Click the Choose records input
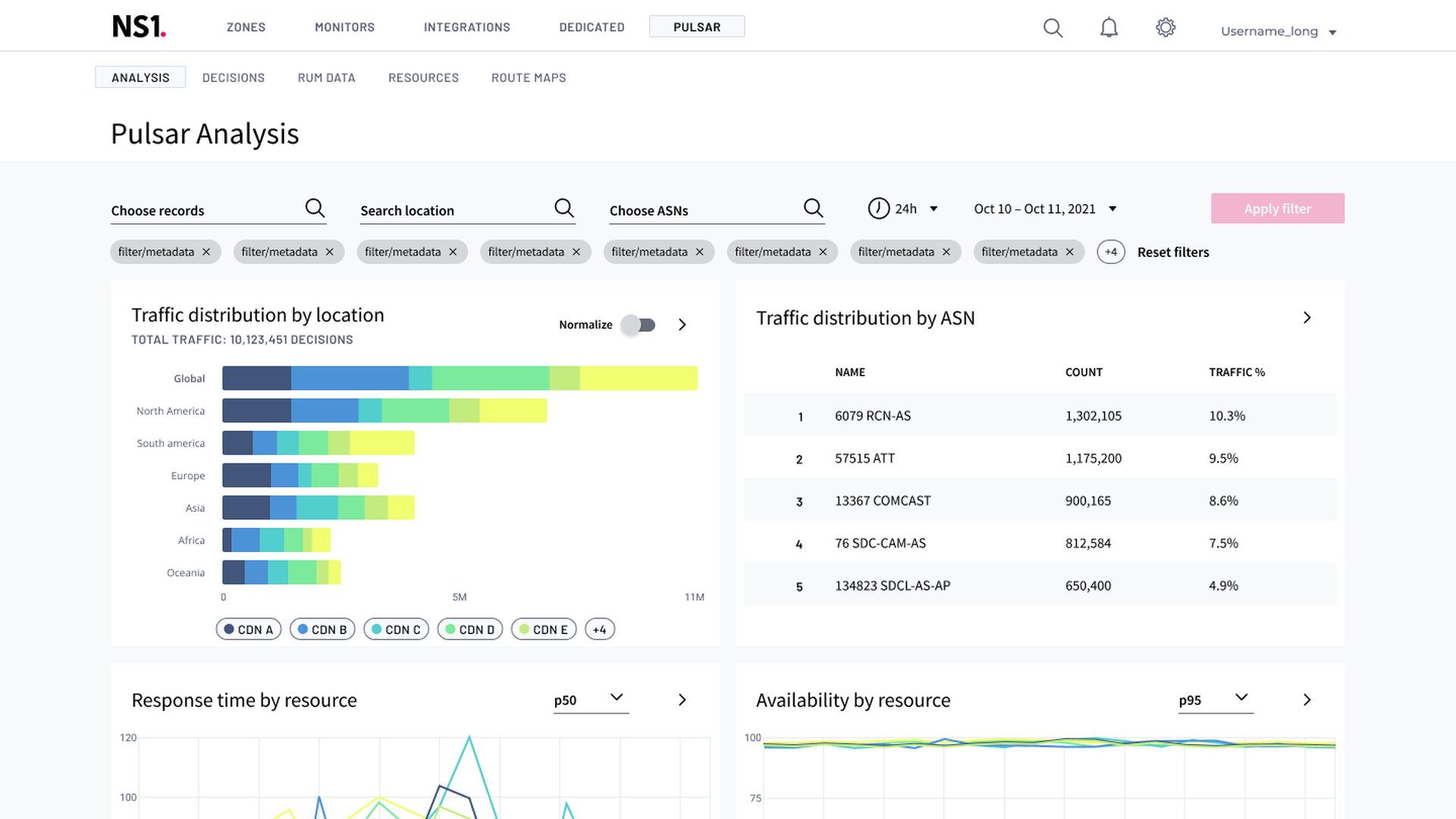The width and height of the screenshot is (1456, 819). pos(218,209)
